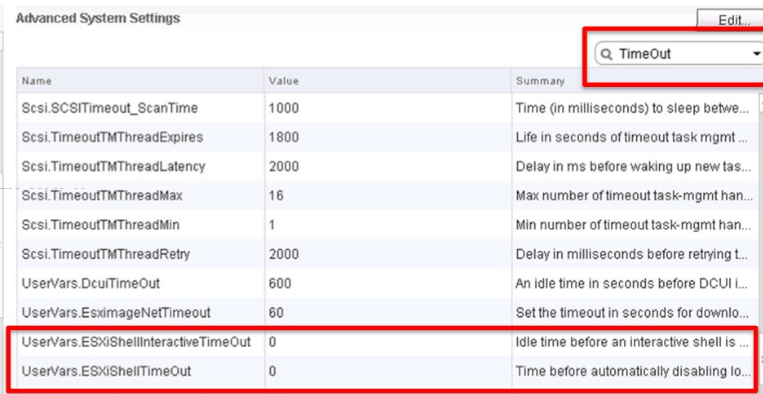Click summary 'Min number of timeout task-mgmt'
The image size is (763, 394).
tap(634, 225)
